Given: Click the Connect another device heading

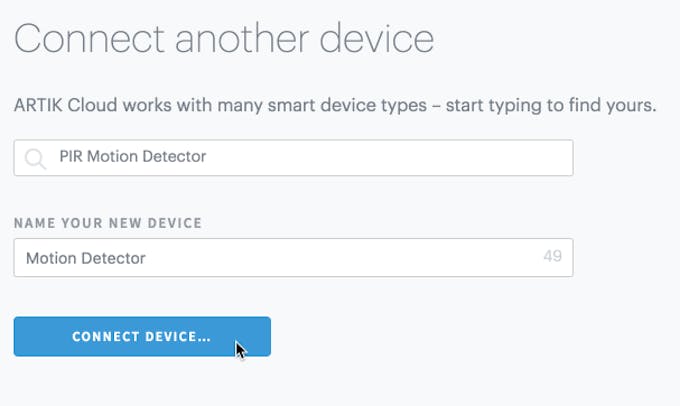Looking at the screenshot, I should [x=224, y=39].
